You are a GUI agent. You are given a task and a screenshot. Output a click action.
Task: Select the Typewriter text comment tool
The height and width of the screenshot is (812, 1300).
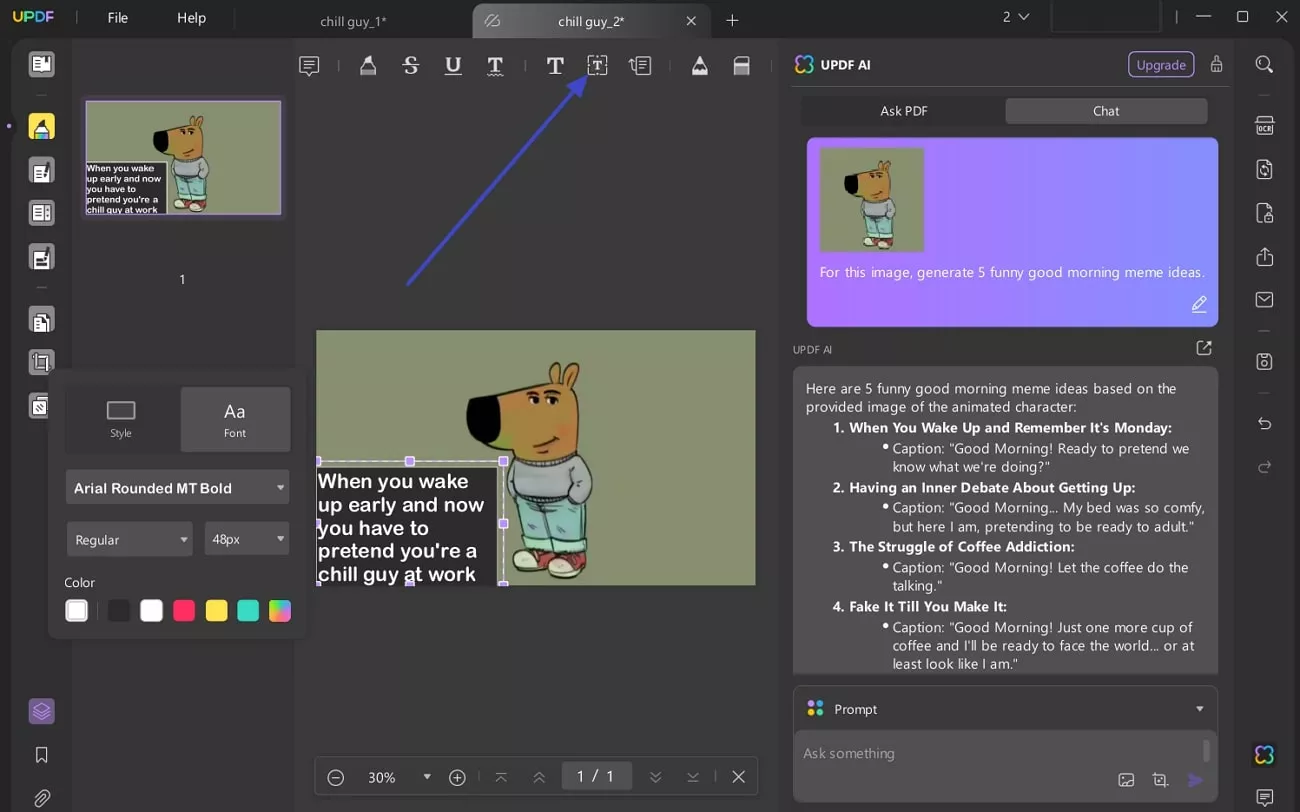(555, 66)
